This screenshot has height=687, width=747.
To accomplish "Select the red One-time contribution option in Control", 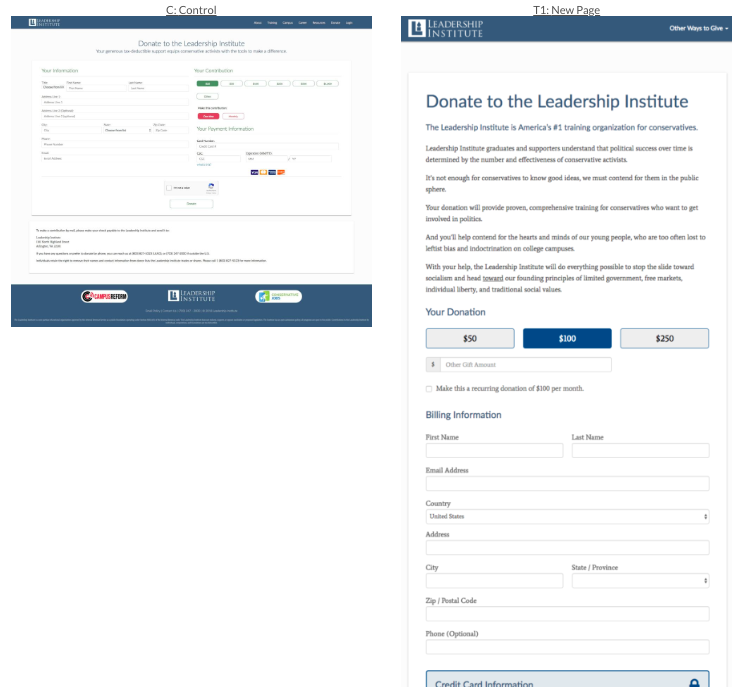I will (x=209, y=116).
